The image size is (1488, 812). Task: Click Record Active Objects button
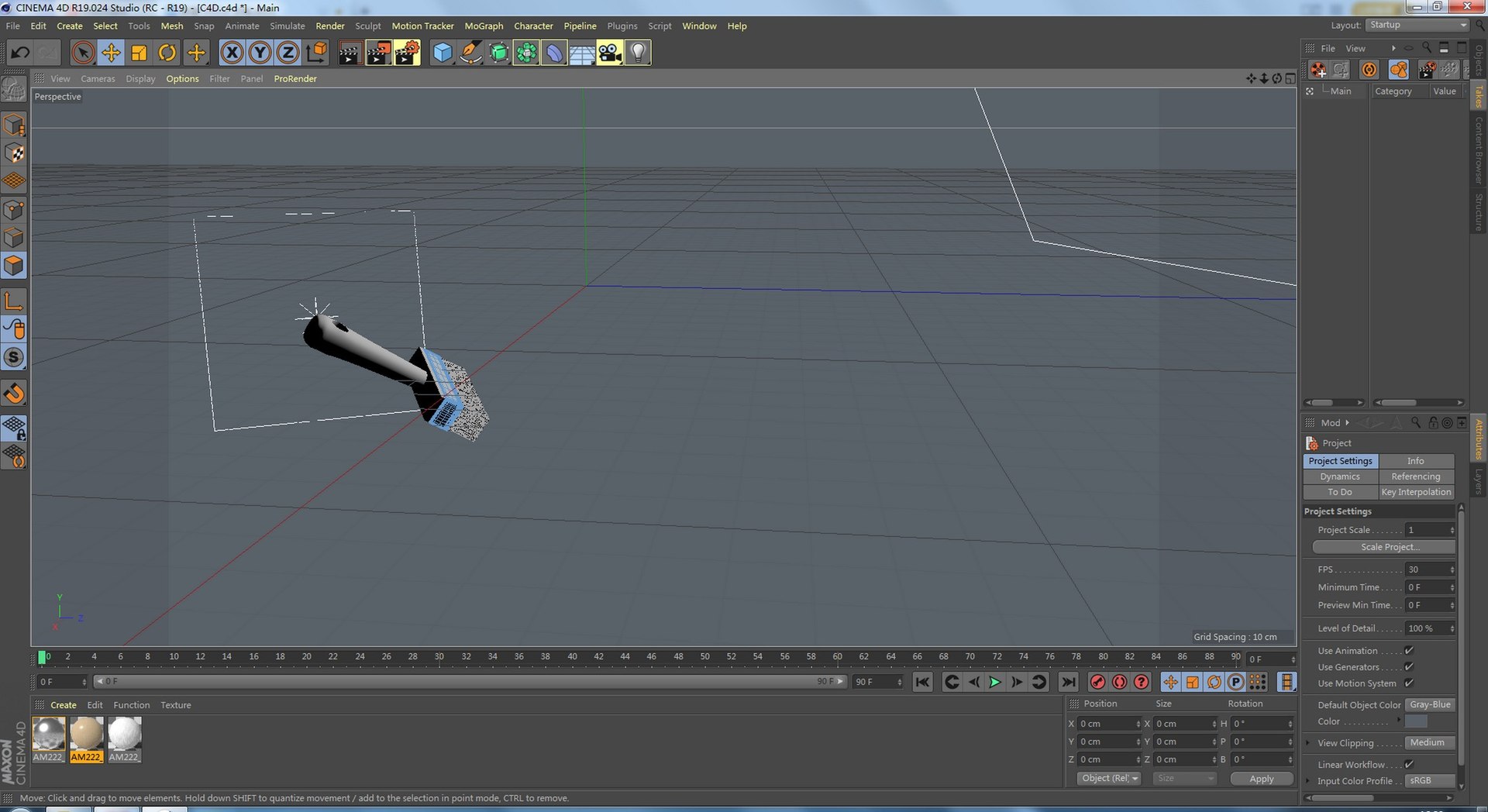tap(1097, 682)
